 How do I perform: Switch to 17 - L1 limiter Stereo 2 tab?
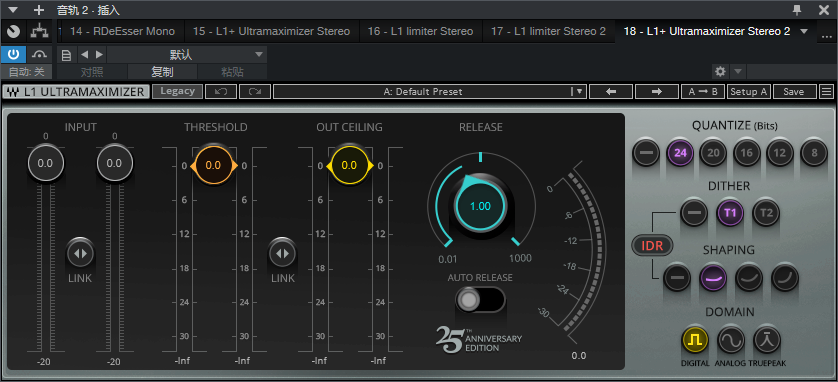(548, 32)
